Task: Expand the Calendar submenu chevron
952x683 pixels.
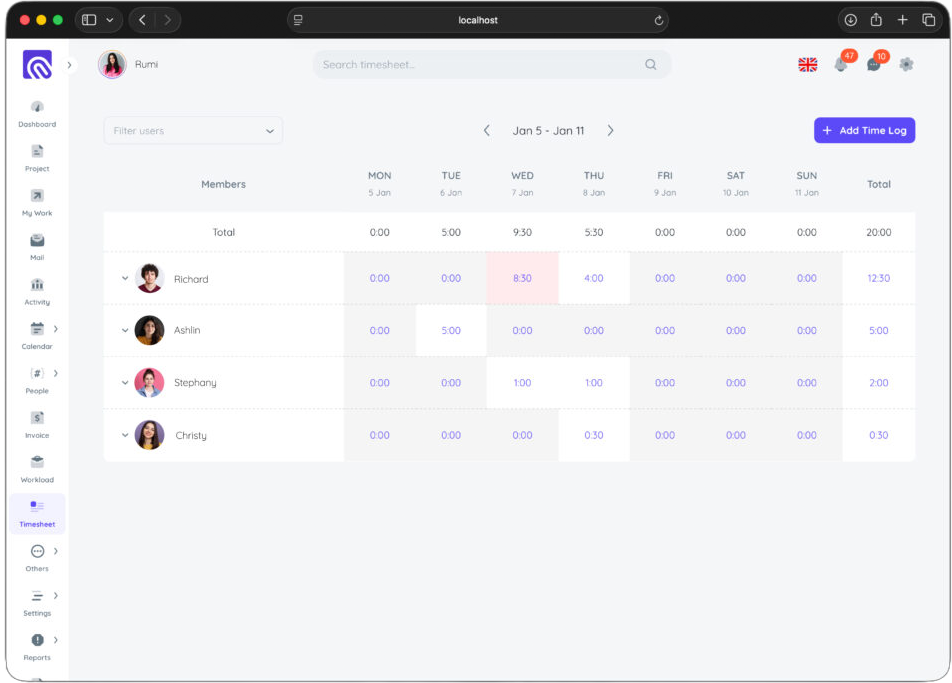Action: 56,329
